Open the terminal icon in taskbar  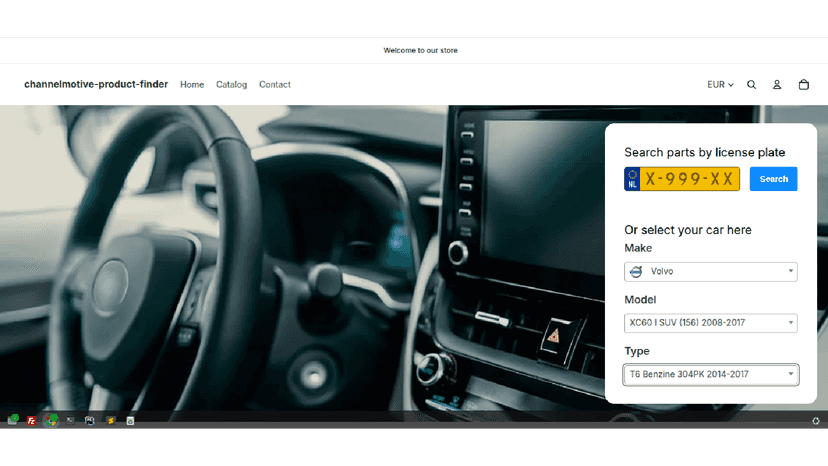coord(70,421)
